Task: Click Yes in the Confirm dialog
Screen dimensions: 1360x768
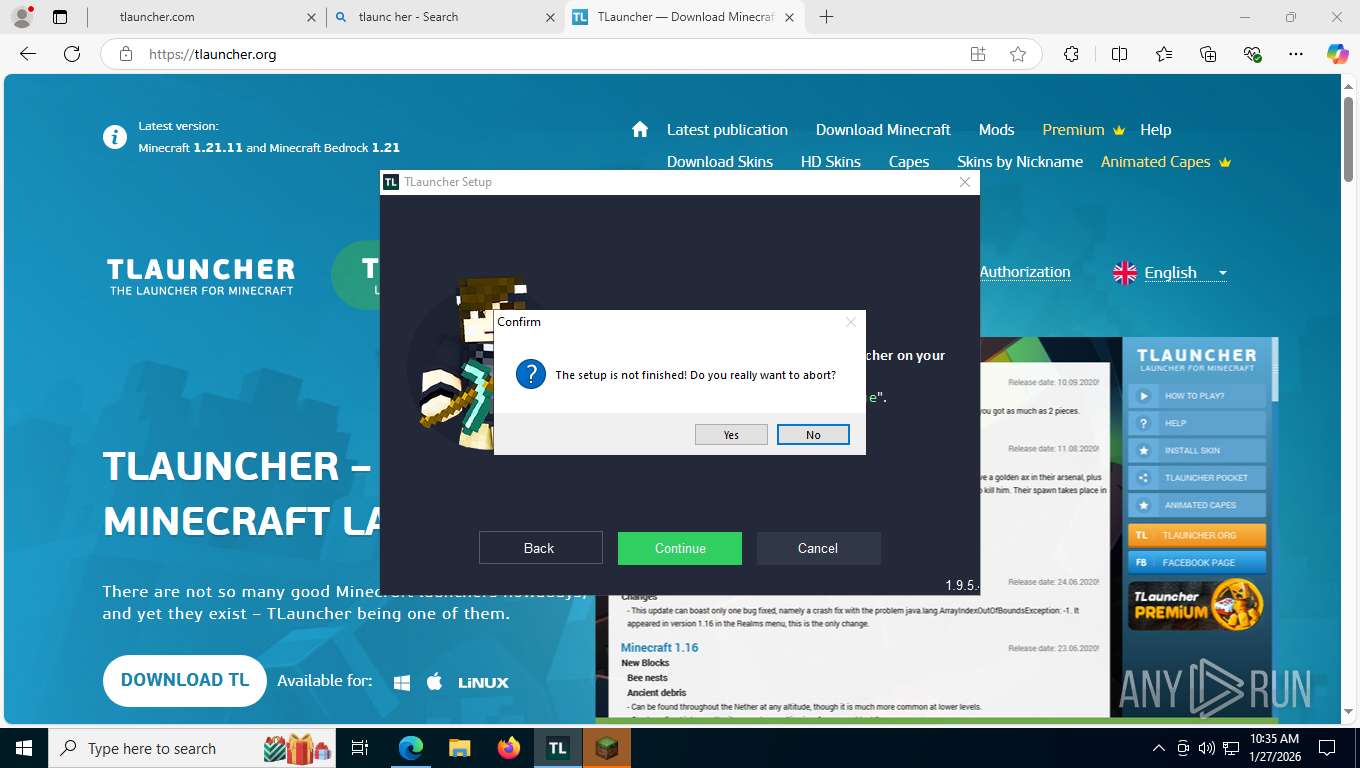Action: (731, 435)
